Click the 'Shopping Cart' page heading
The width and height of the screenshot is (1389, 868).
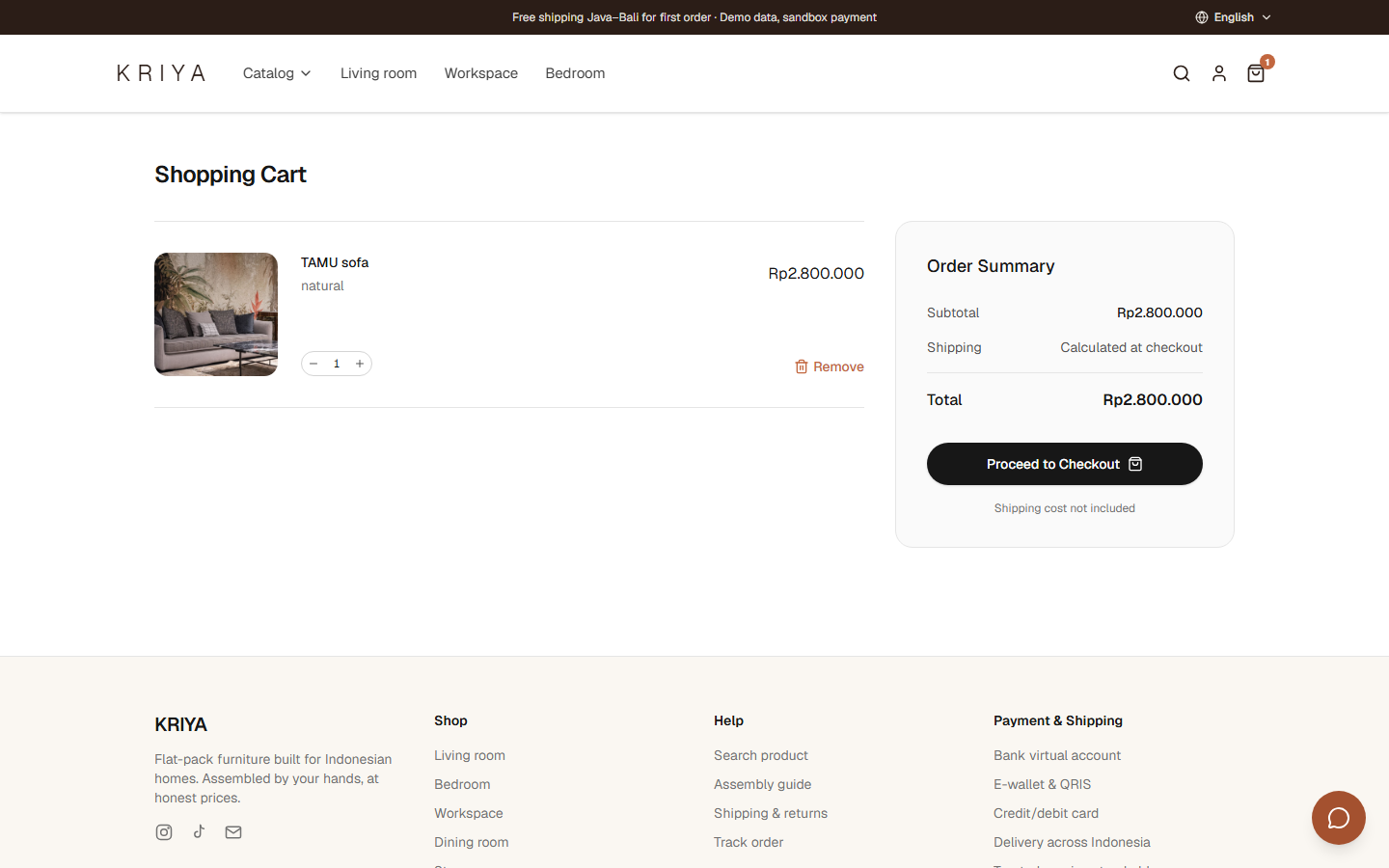tap(231, 175)
